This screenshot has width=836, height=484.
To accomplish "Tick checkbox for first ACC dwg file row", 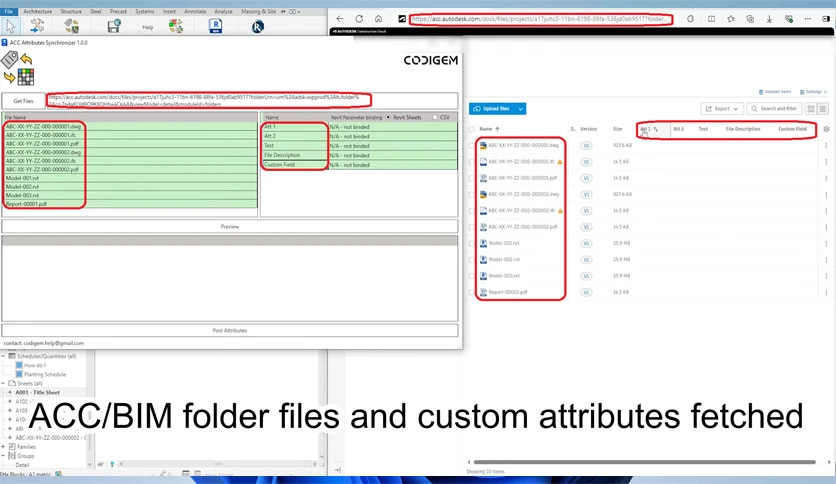I will [471, 146].
